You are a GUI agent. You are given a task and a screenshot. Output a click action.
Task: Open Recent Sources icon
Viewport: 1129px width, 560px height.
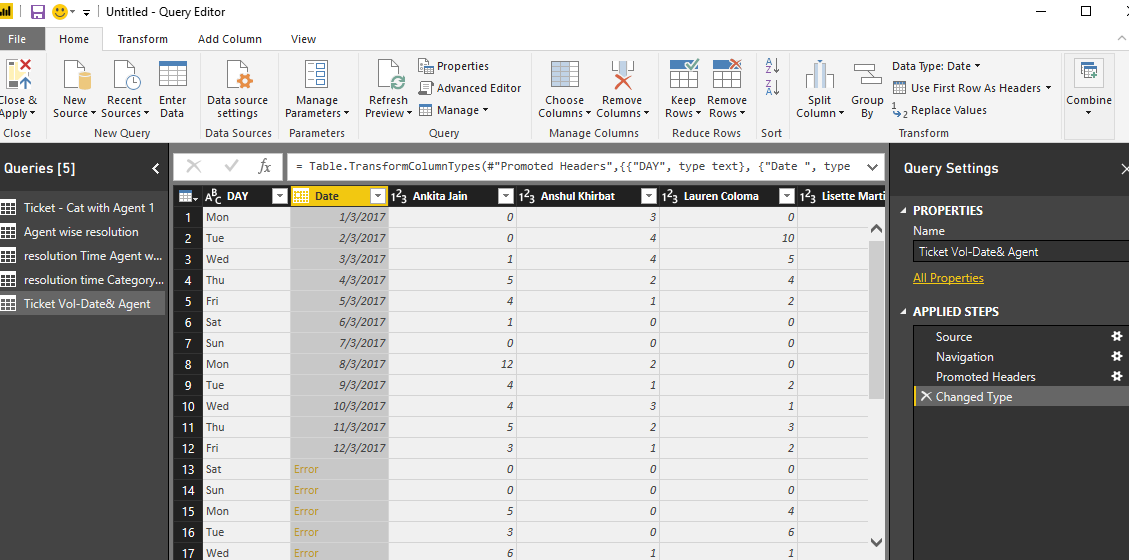(x=125, y=75)
